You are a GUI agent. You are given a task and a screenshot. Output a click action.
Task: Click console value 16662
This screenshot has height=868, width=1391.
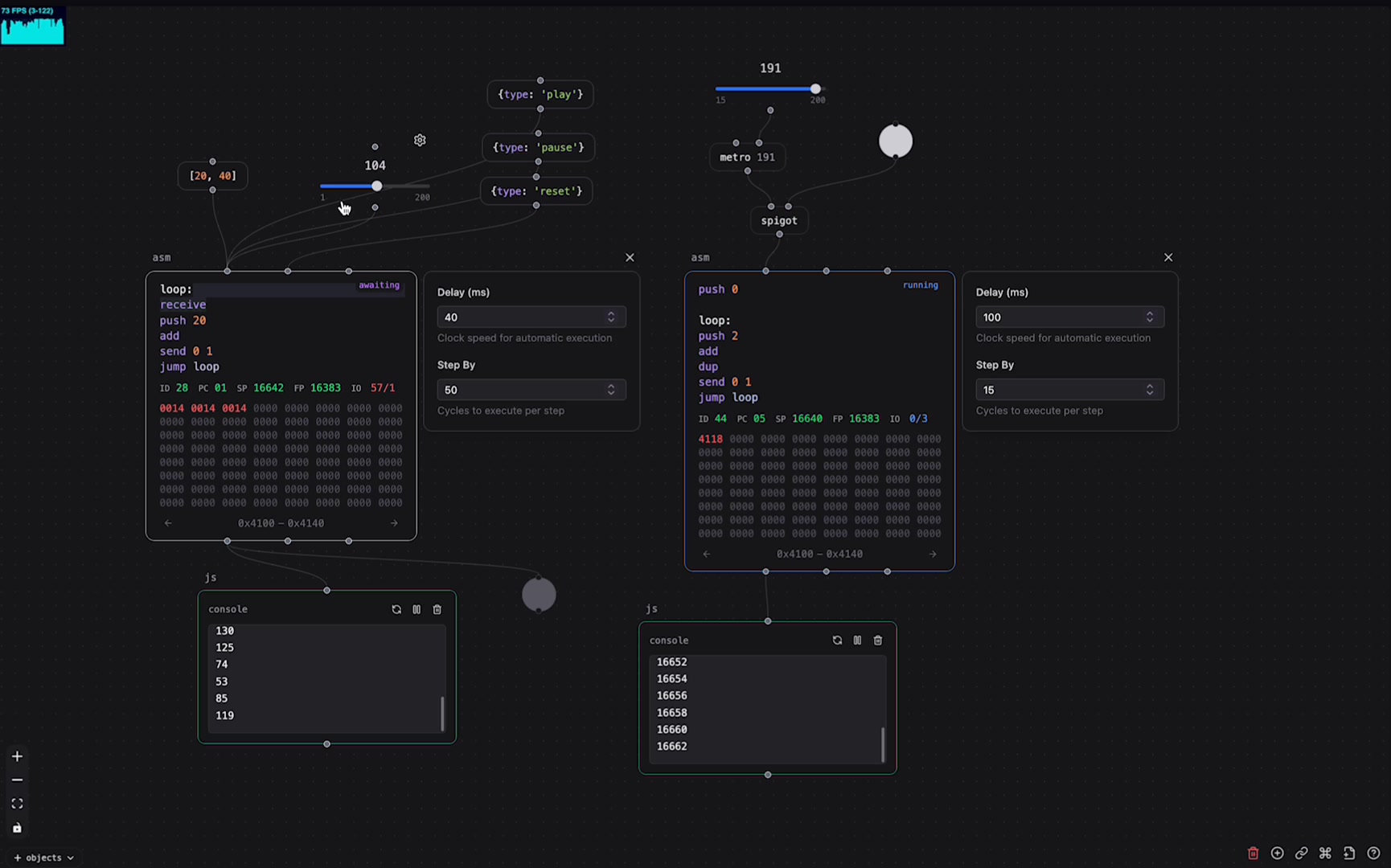672,747
